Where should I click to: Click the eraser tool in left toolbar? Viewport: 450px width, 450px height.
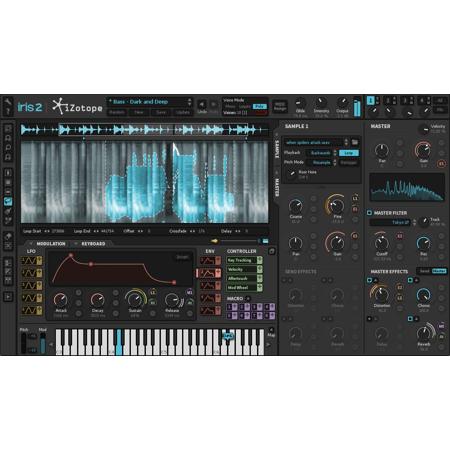[x=8, y=236]
